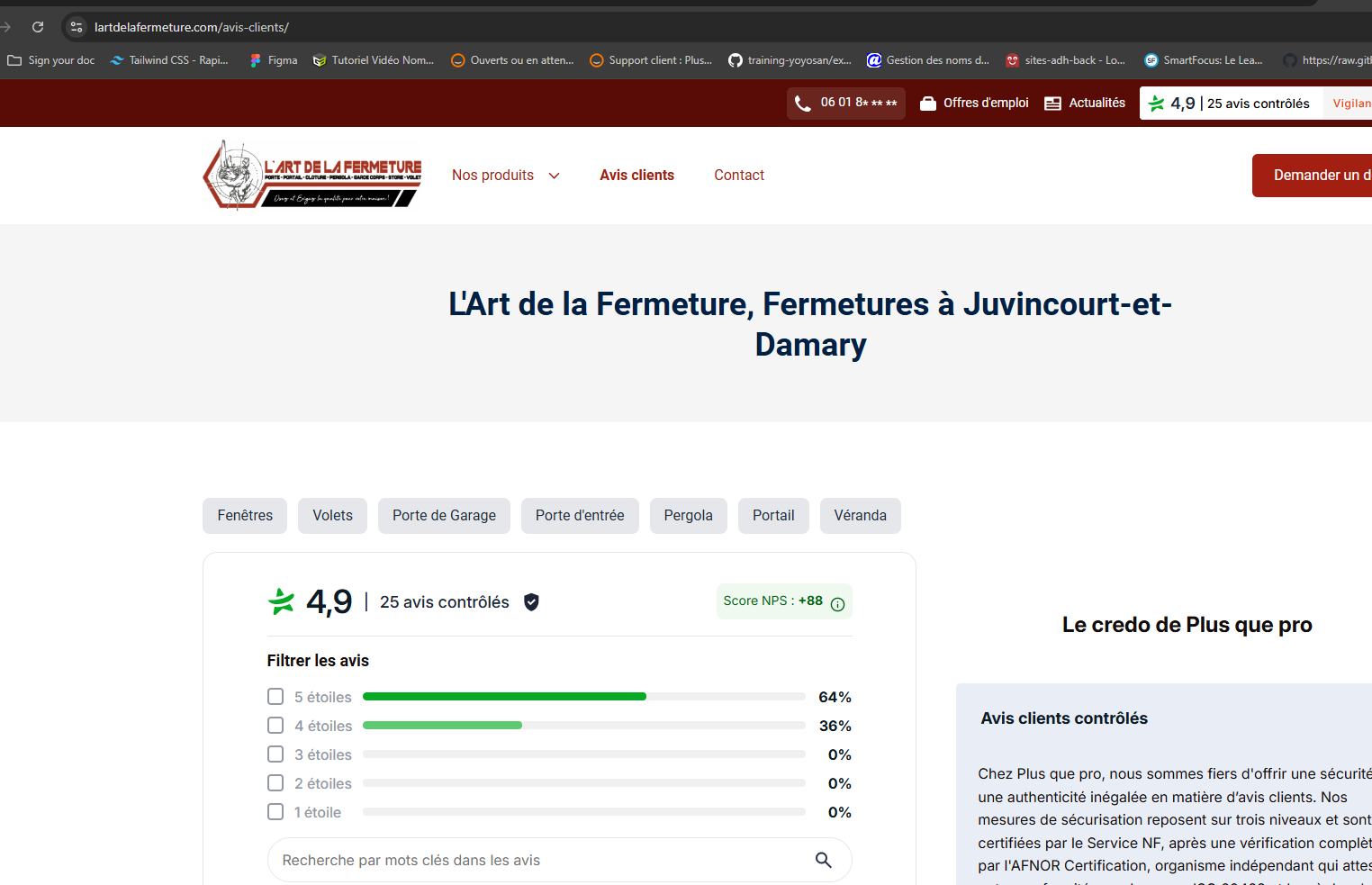Click the page title L'Art de la Fermeture heading
Screen dimensions: 1372x885
(810, 324)
